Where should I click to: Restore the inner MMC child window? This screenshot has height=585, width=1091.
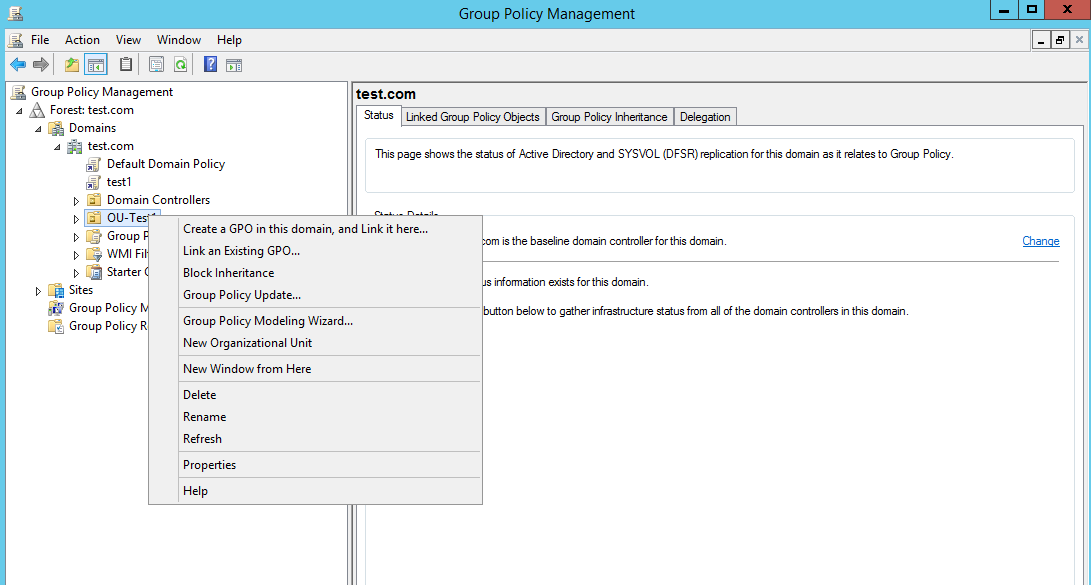tap(1060, 40)
